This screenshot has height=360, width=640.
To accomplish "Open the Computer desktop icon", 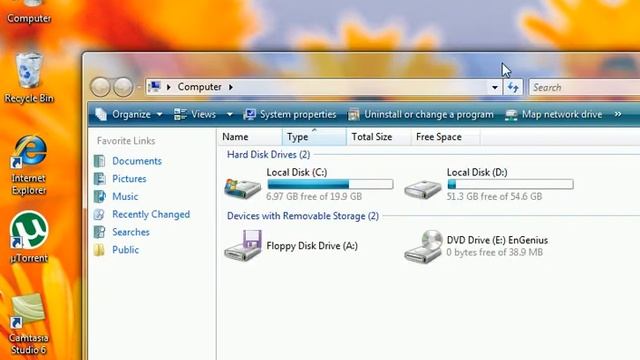I will click(29, 11).
